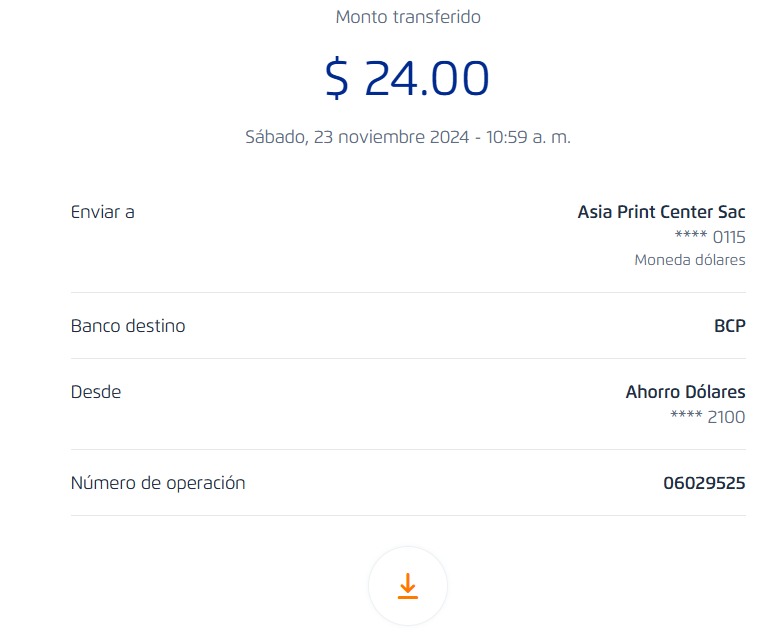Click the "Banco destino" label
The height and width of the screenshot is (636, 761).
pyautogui.click(x=128, y=326)
